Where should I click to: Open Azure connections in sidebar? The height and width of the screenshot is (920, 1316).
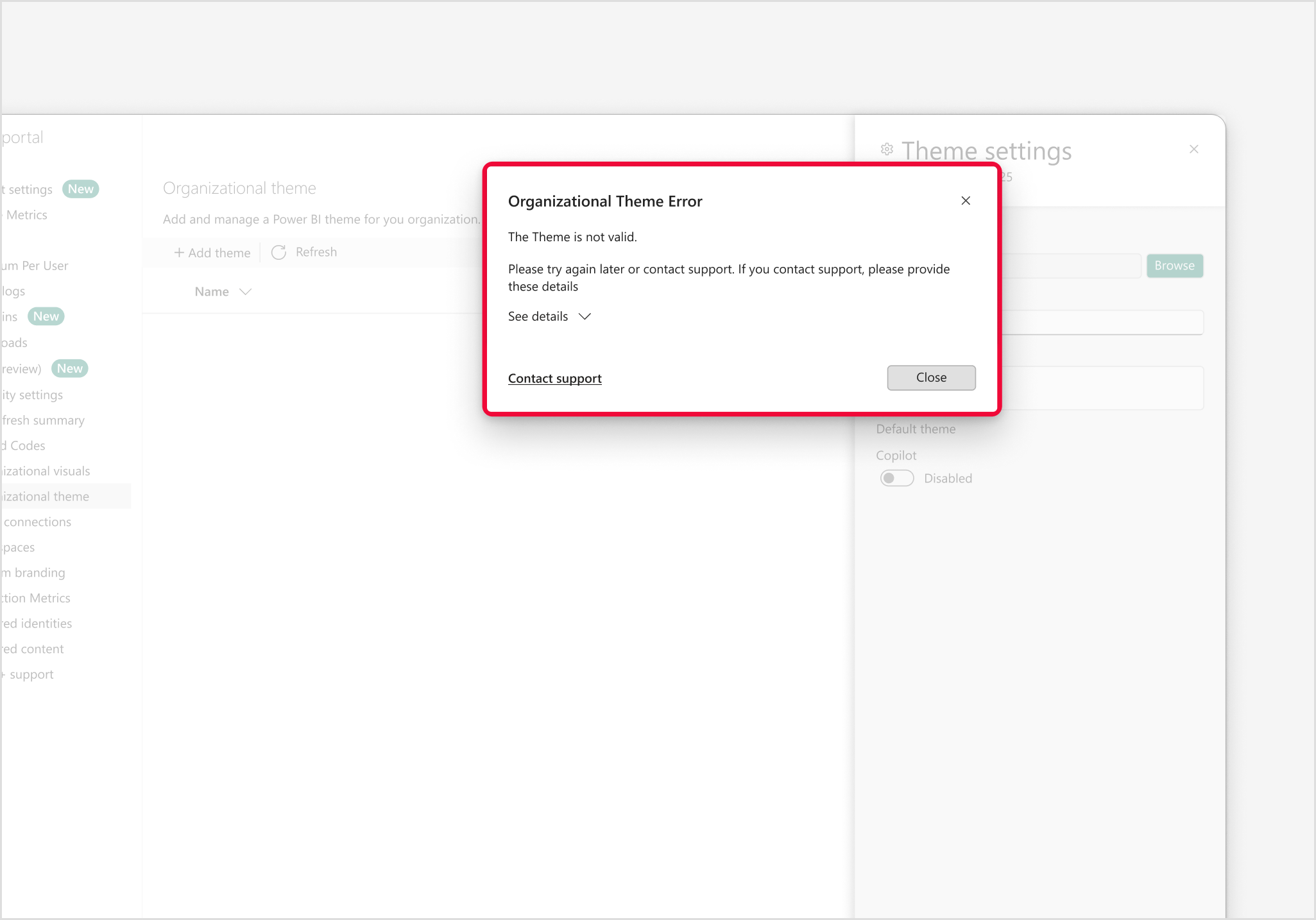(x=36, y=522)
